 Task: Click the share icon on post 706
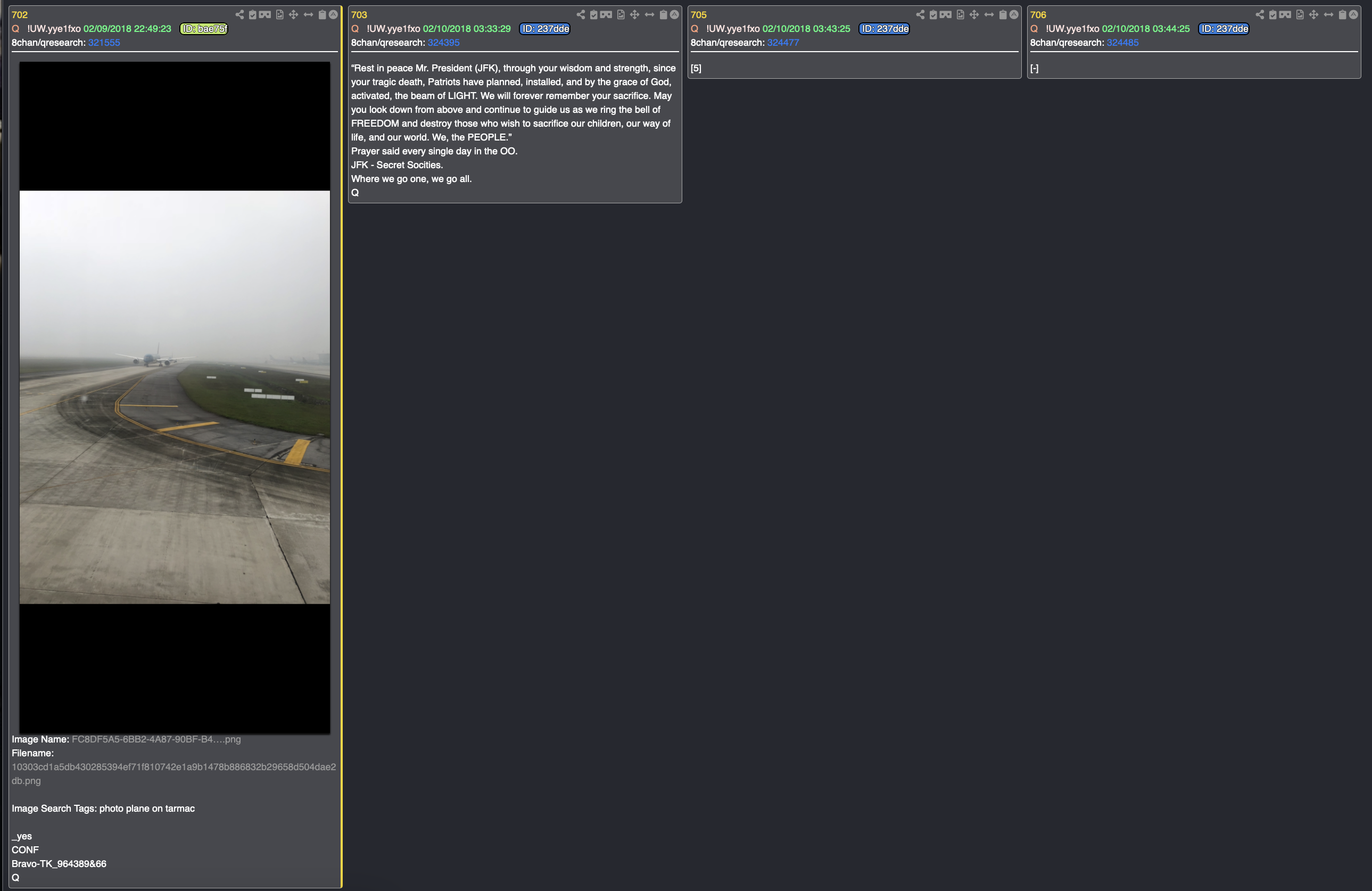click(1260, 14)
